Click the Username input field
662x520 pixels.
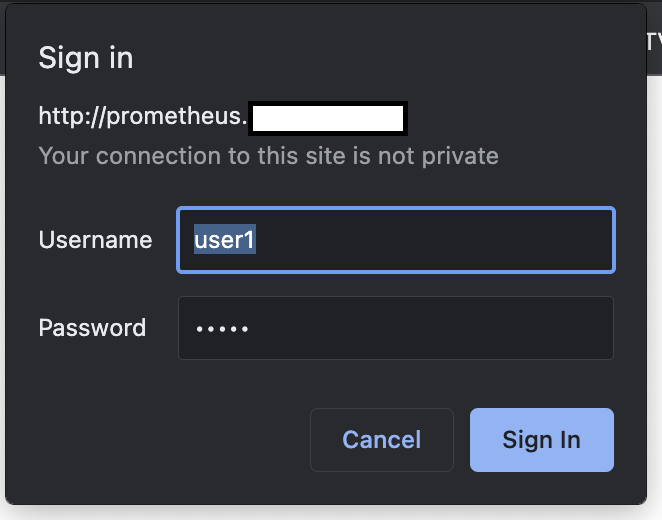395,240
